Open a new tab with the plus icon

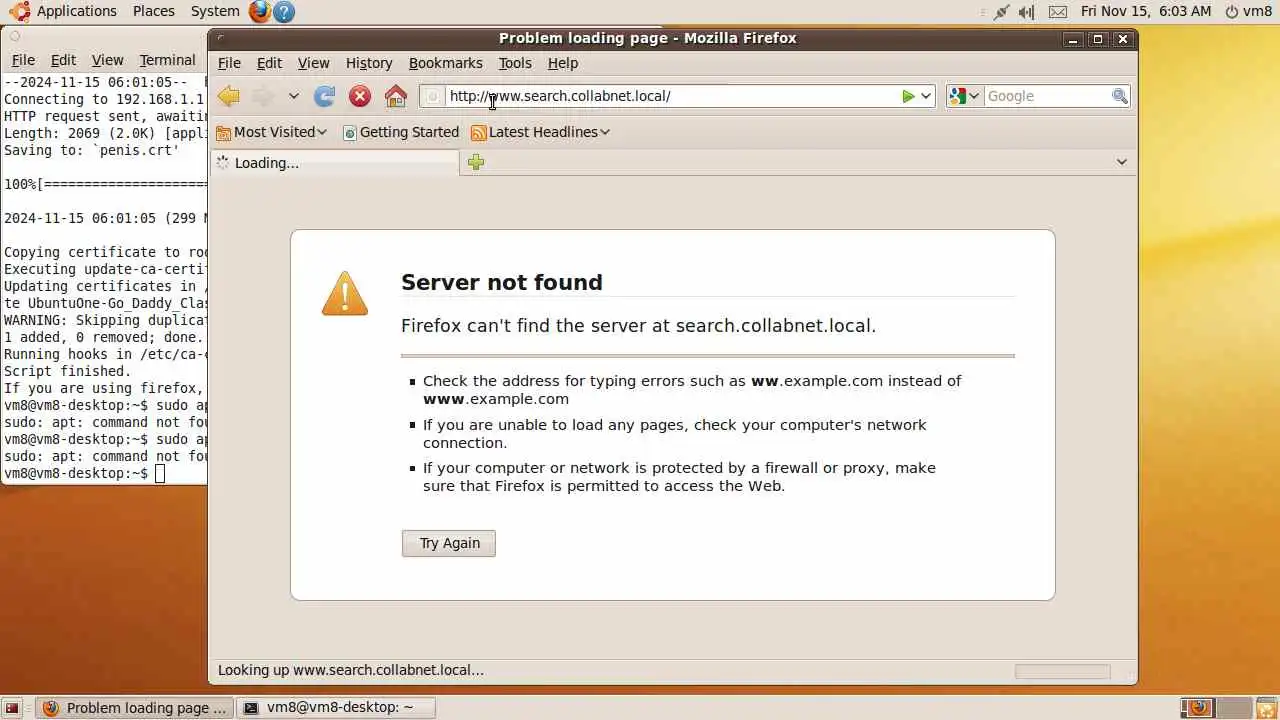pos(476,162)
